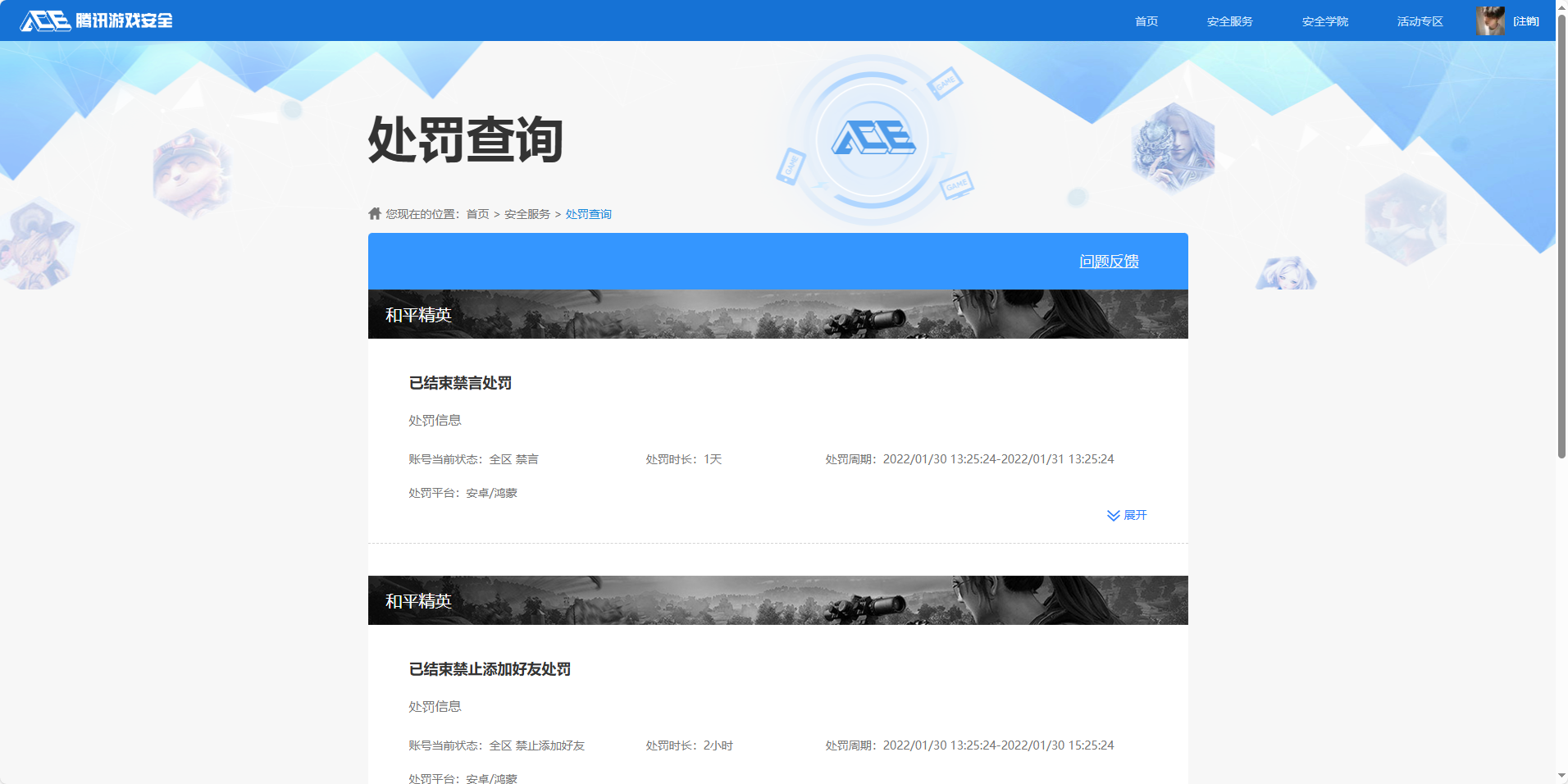
Task: Click the [注销] logout button
Action: (1526, 21)
